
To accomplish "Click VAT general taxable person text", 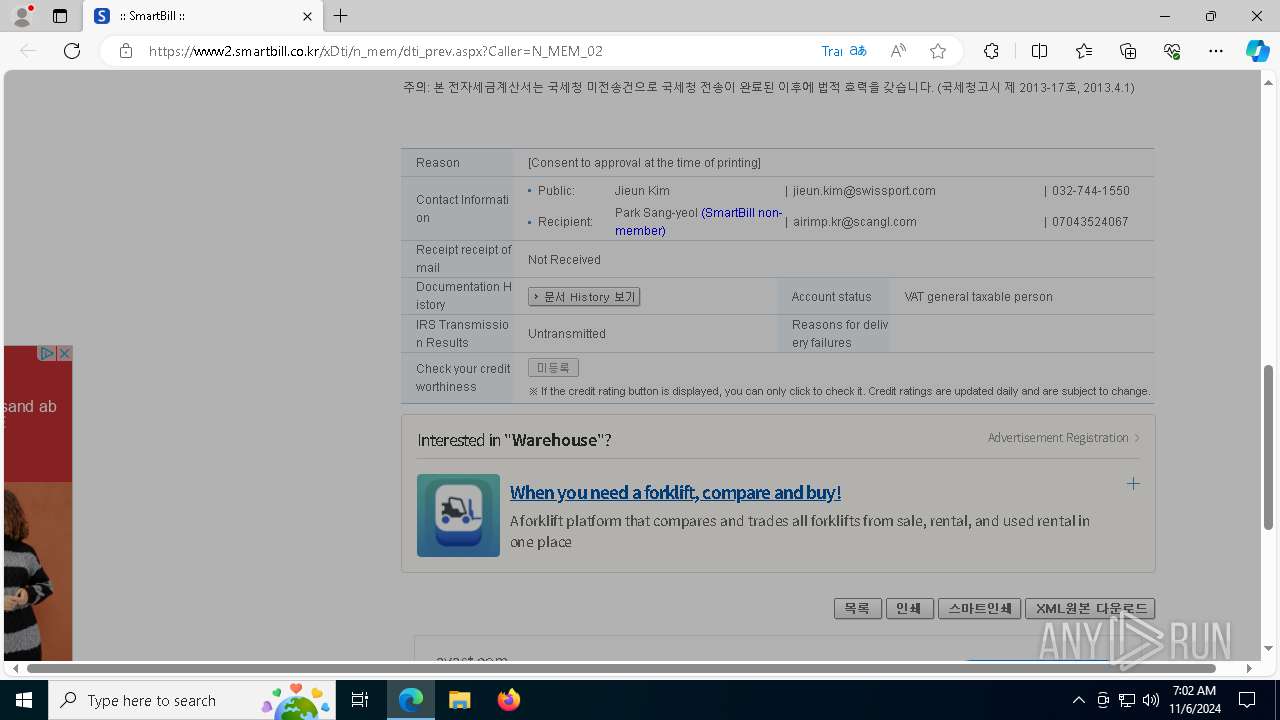I will [978, 297].
